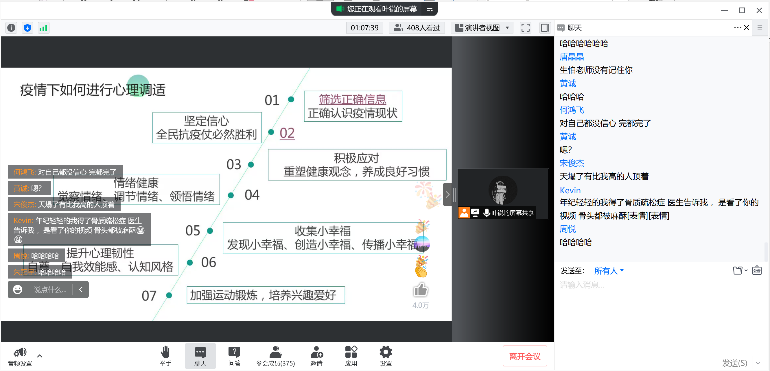The width and height of the screenshot is (770, 371).
Task: Open the 所有人 recipient dropdown
Action: pyautogui.click(x=609, y=271)
